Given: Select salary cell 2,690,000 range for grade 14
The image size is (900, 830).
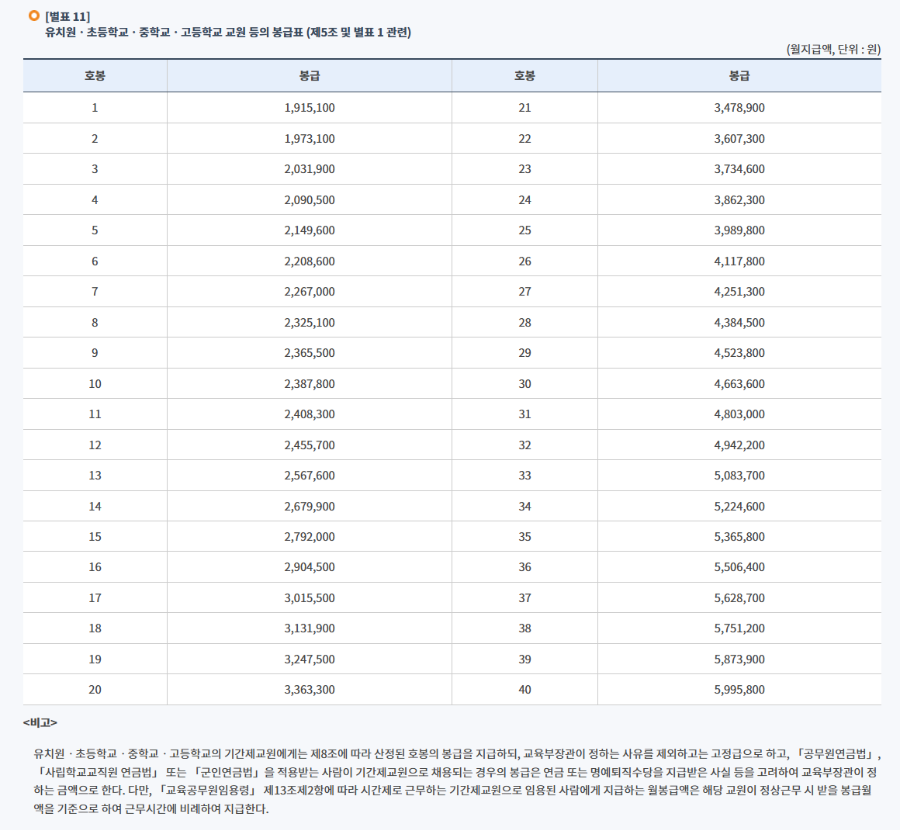Looking at the screenshot, I should 308,505.
